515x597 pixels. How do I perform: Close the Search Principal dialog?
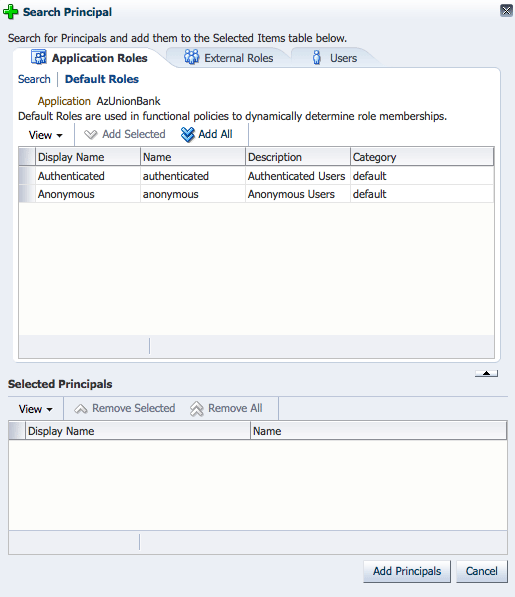click(x=506, y=11)
